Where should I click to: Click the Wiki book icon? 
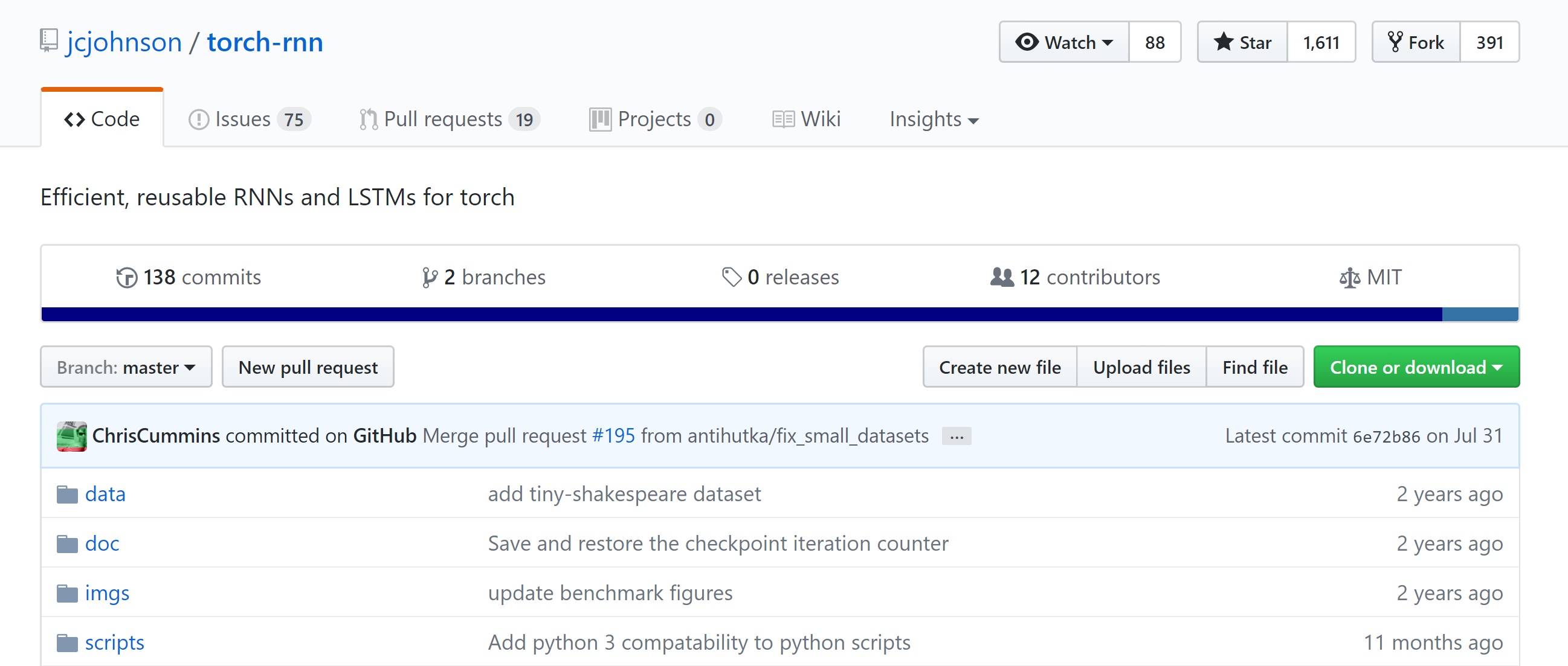(782, 119)
